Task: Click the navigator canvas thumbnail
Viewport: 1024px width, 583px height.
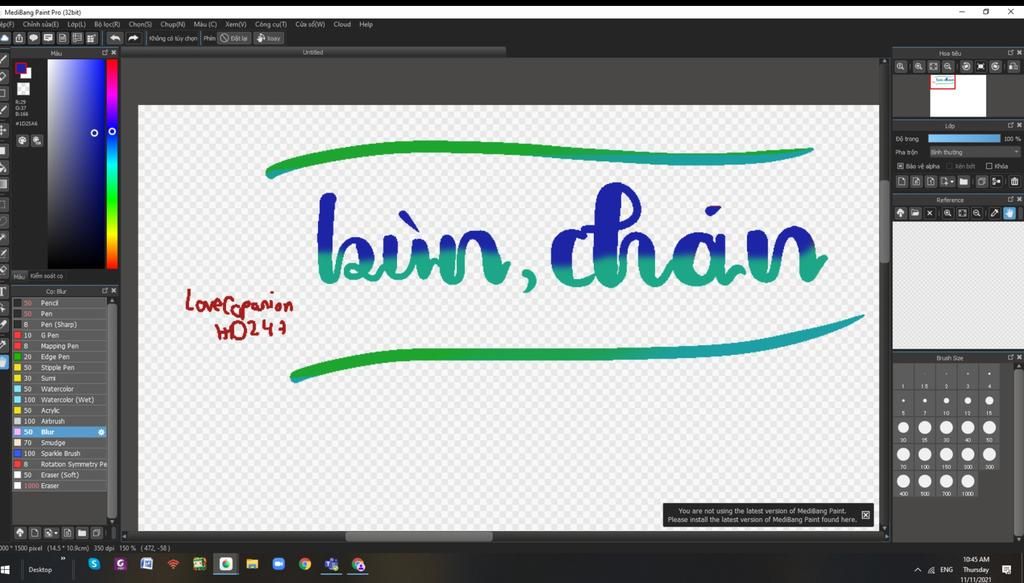Action: [958, 96]
